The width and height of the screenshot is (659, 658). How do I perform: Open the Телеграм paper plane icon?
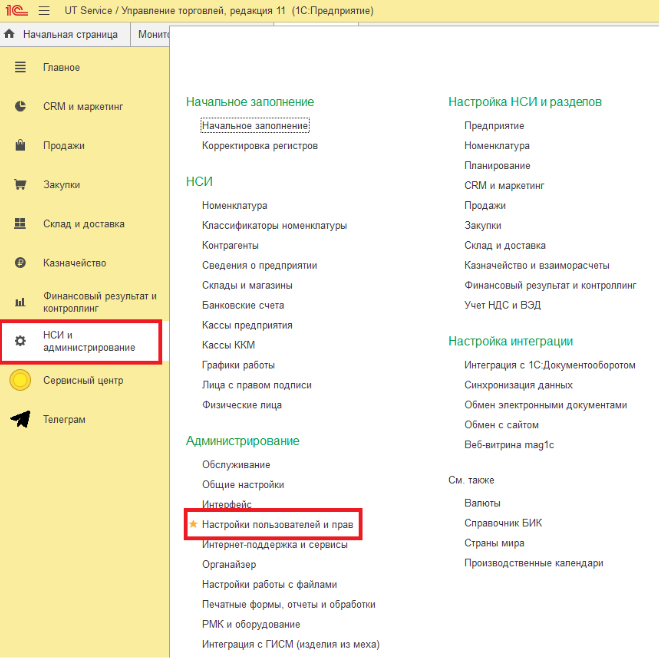[20, 420]
